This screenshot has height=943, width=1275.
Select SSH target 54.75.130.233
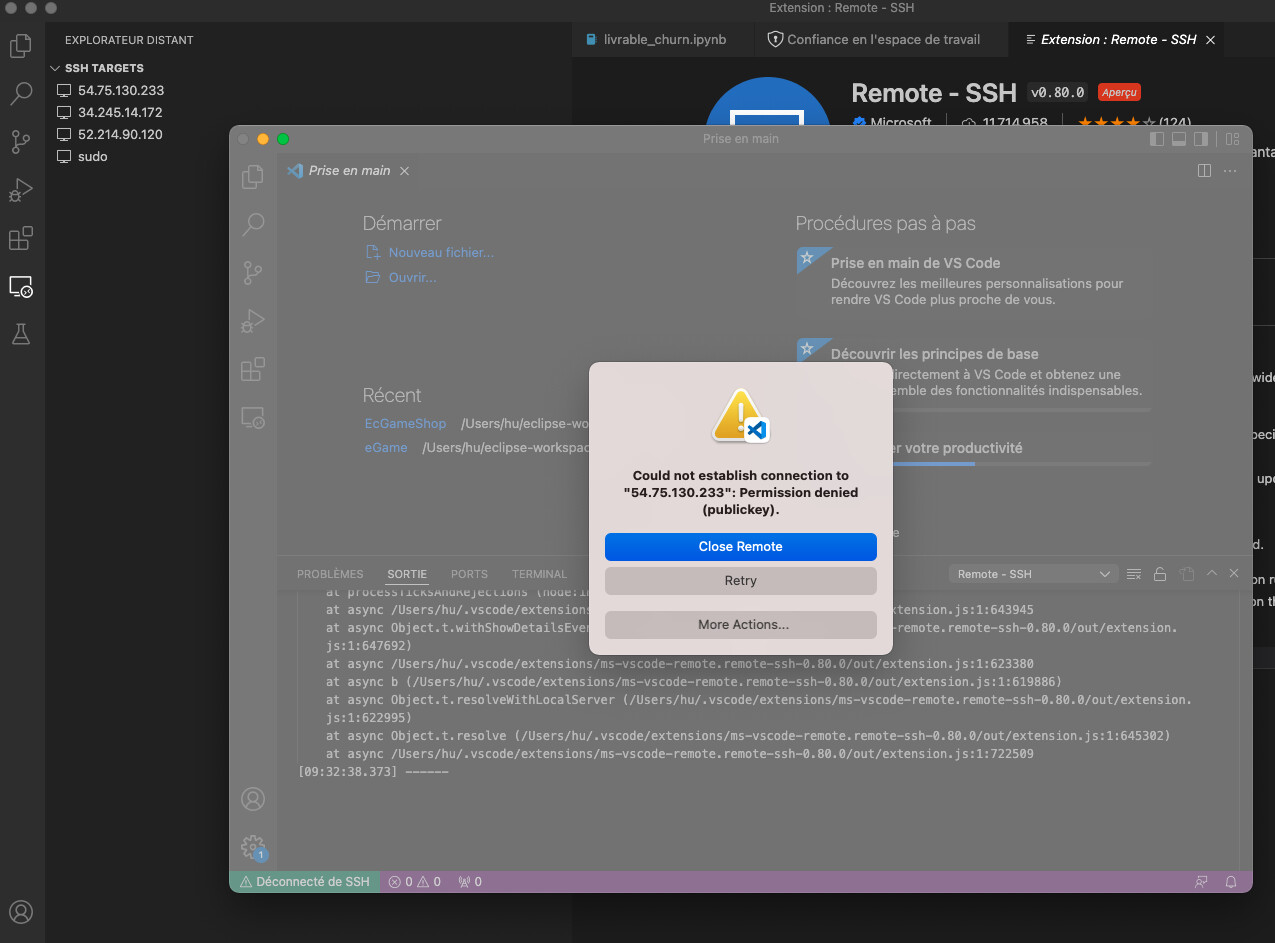(121, 90)
